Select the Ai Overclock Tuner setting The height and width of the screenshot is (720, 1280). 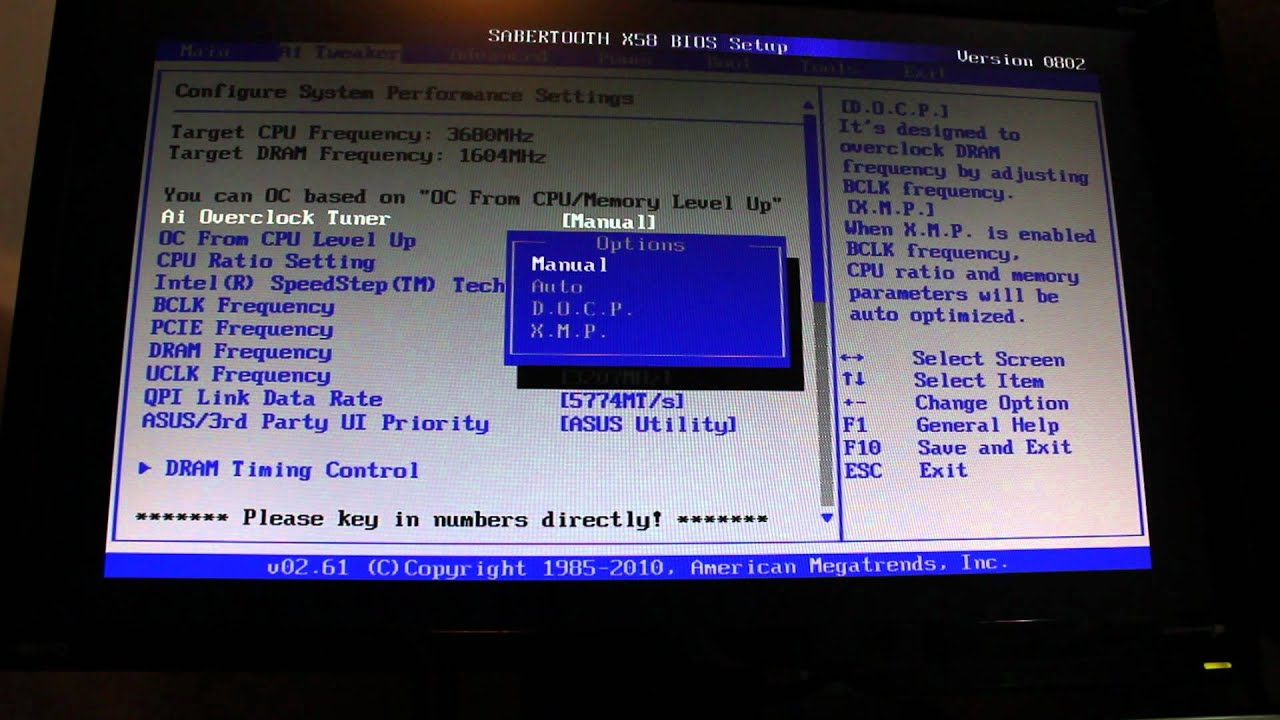tap(276, 217)
